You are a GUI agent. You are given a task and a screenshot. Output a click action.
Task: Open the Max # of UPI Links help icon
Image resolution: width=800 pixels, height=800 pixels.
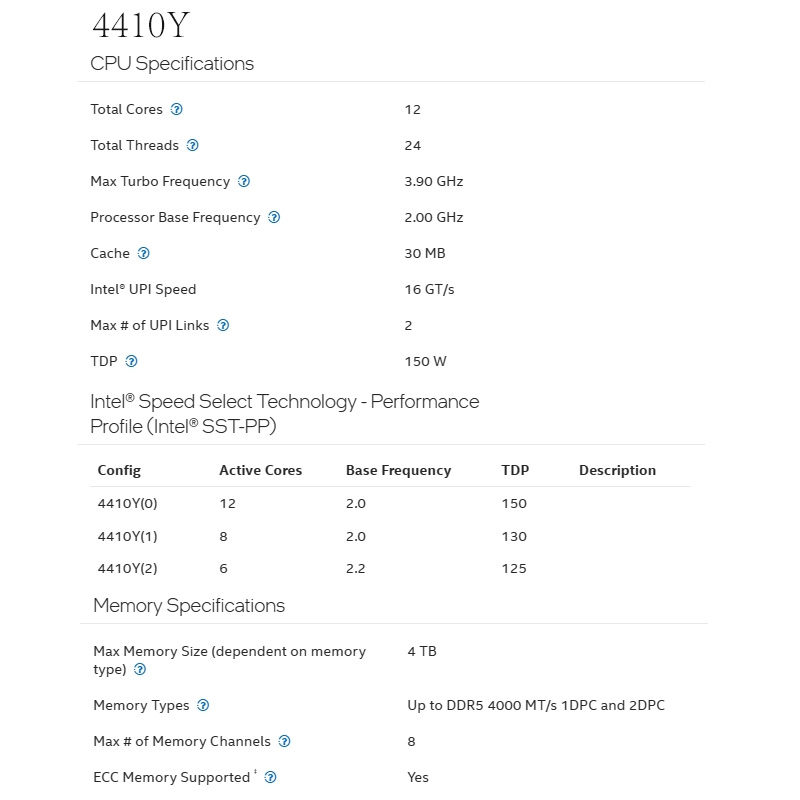point(223,325)
